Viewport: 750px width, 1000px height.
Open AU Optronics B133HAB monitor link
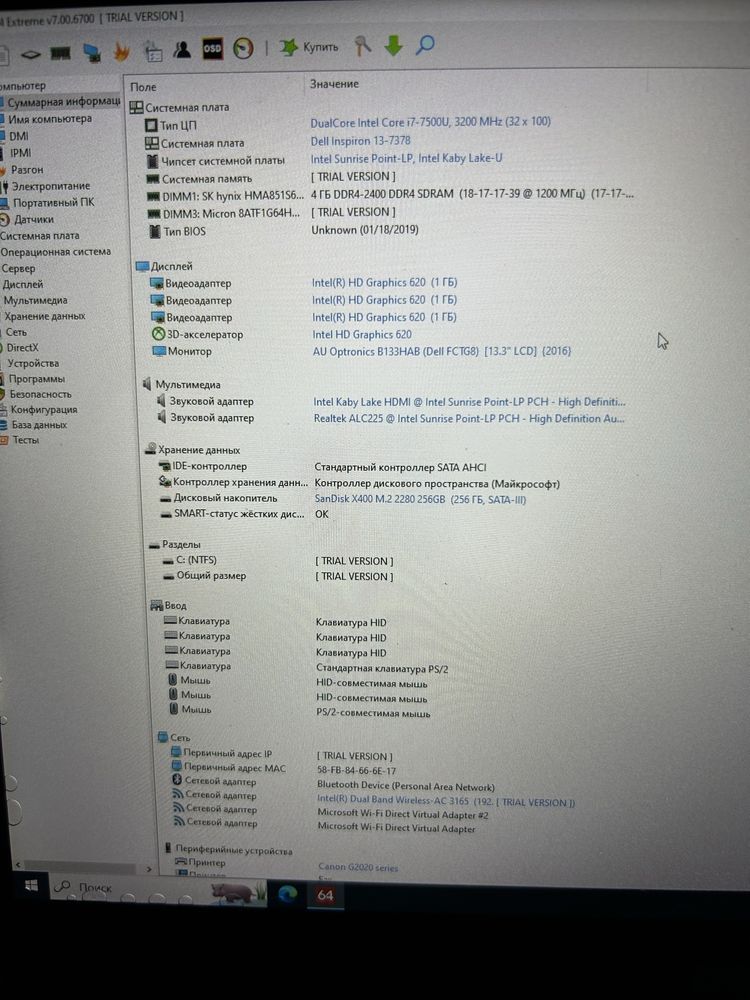pyautogui.click(x=442, y=351)
